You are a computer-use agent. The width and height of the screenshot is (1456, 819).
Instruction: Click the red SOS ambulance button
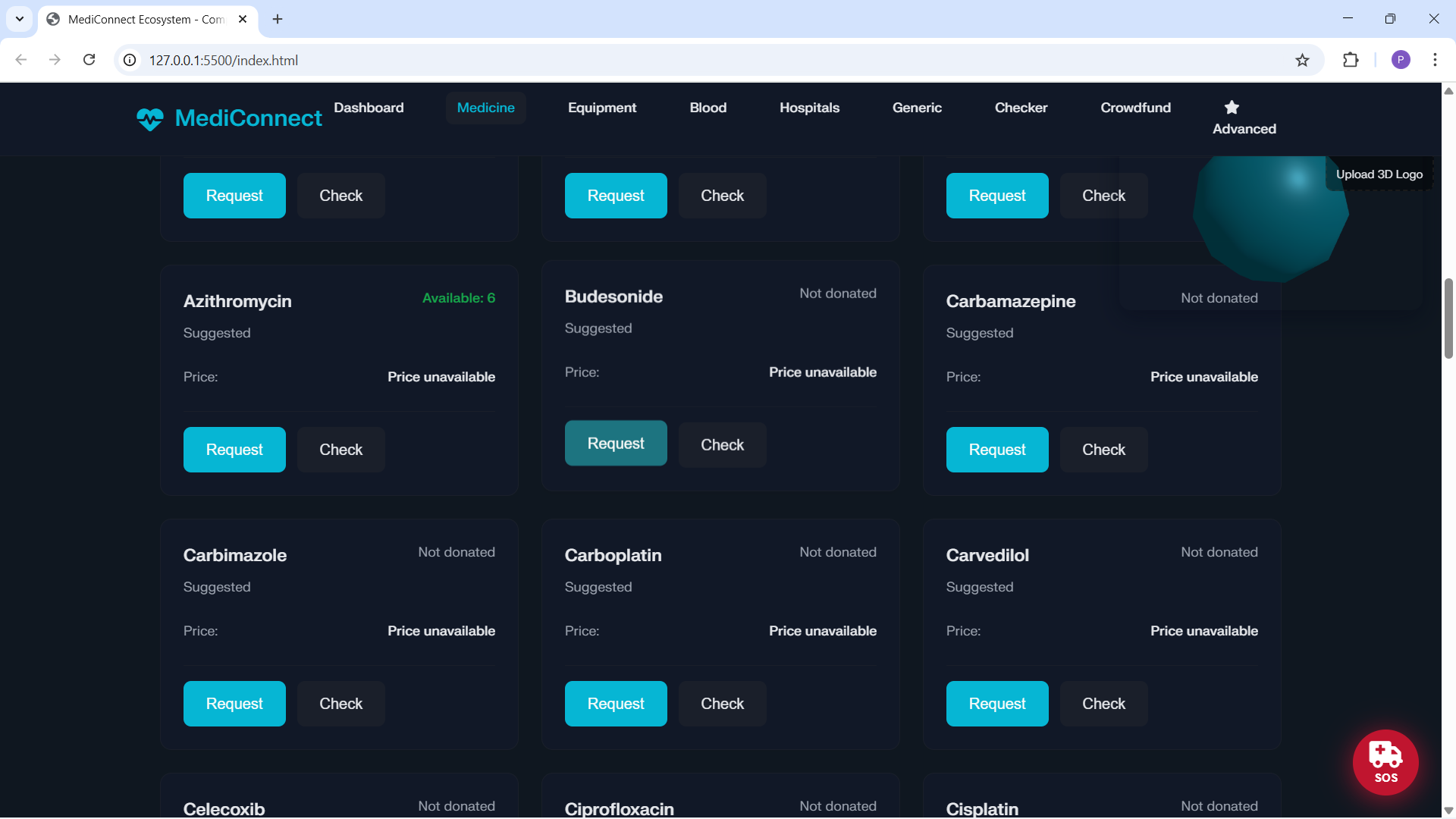pyautogui.click(x=1385, y=762)
